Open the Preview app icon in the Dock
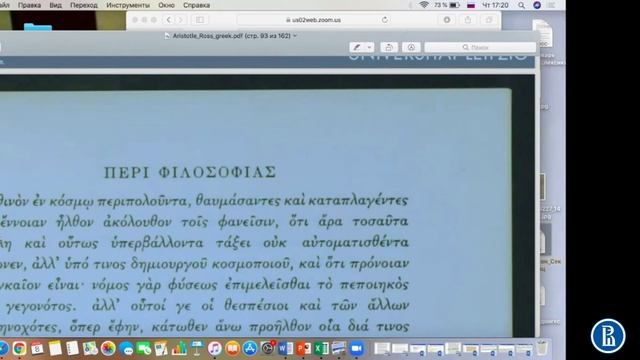 (339, 348)
